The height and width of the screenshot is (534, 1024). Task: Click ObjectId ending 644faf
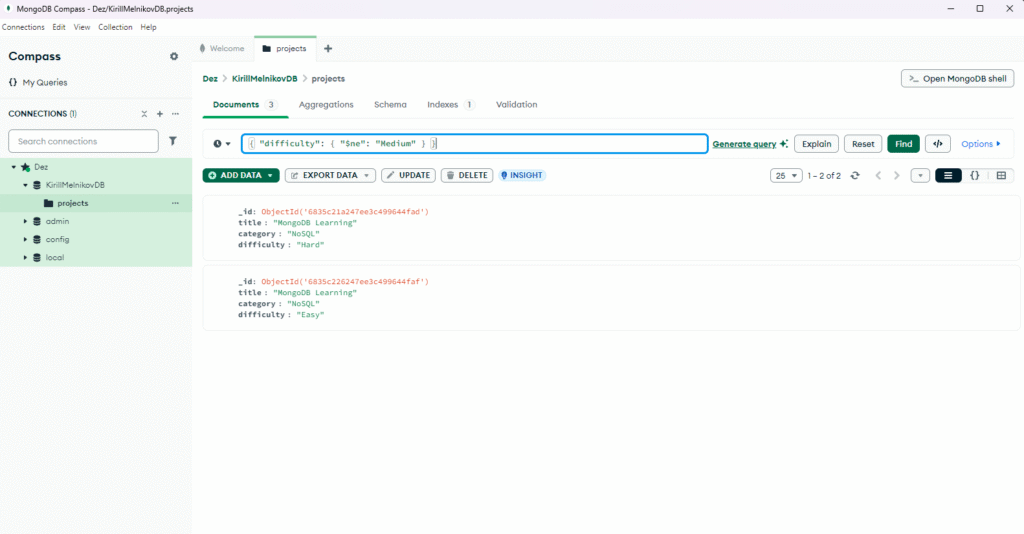click(x=345, y=281)
